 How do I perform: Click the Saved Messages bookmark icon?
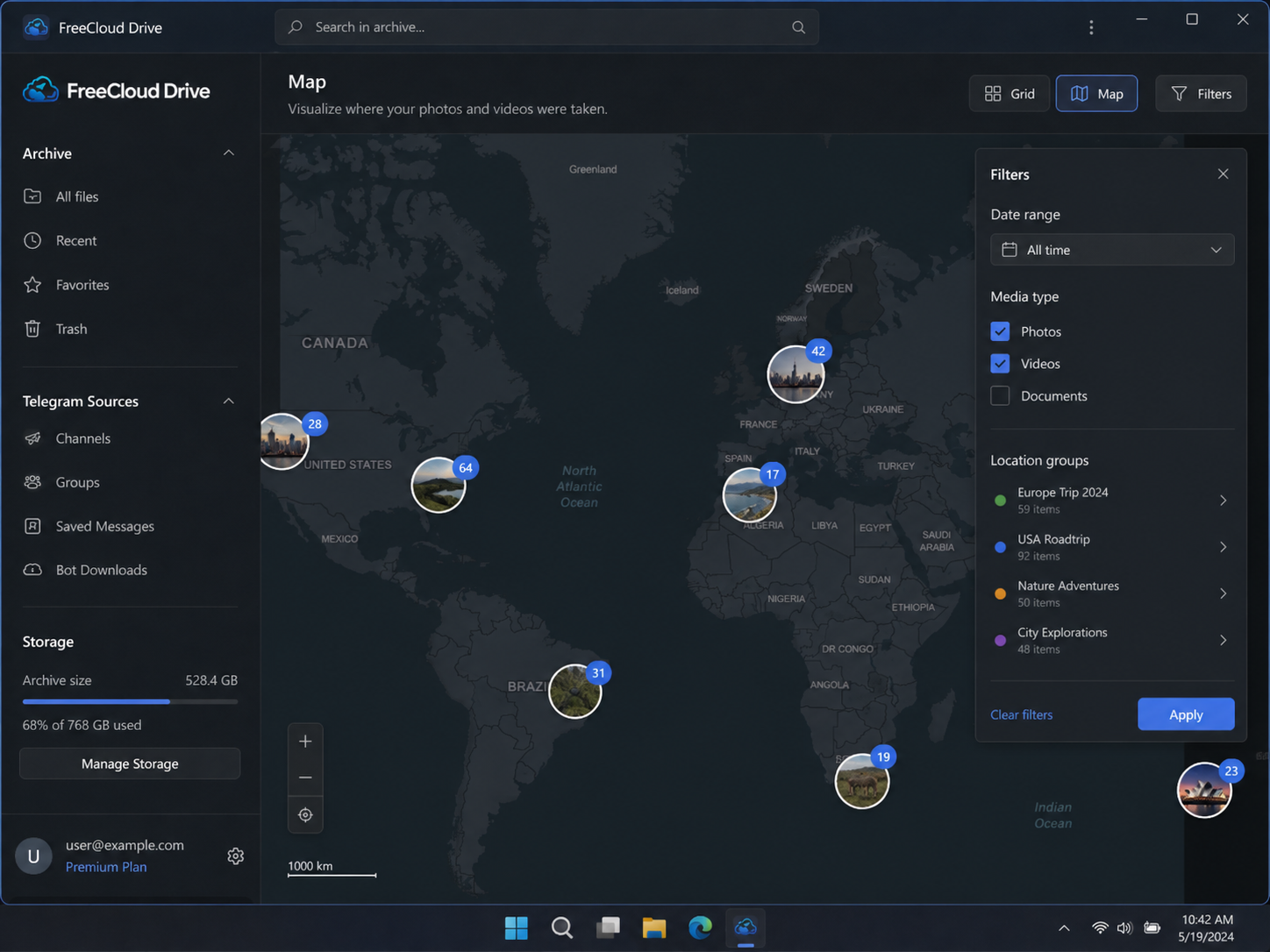(32, 526)
